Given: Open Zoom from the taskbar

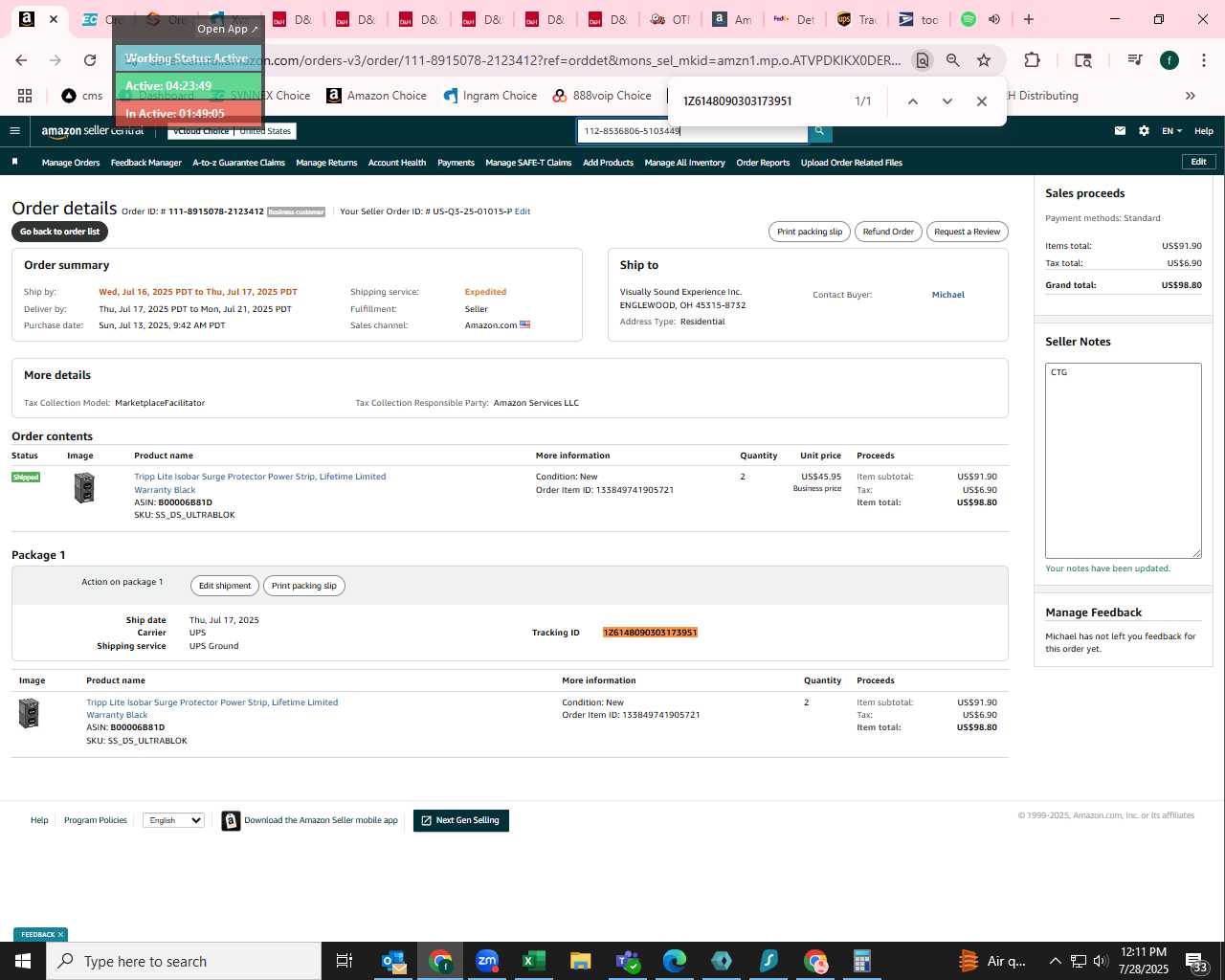Looking at the screenshot, I should click(x=487, y=961).
